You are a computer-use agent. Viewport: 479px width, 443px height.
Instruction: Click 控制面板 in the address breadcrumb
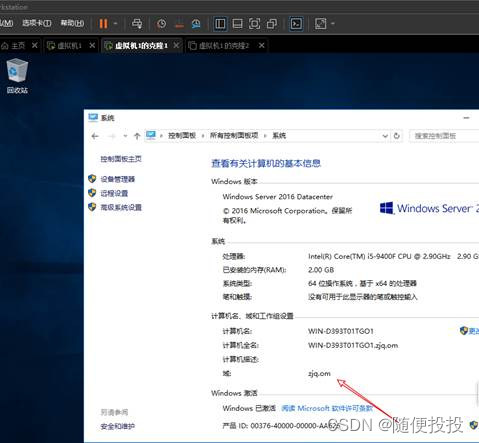tap(182, 135)
